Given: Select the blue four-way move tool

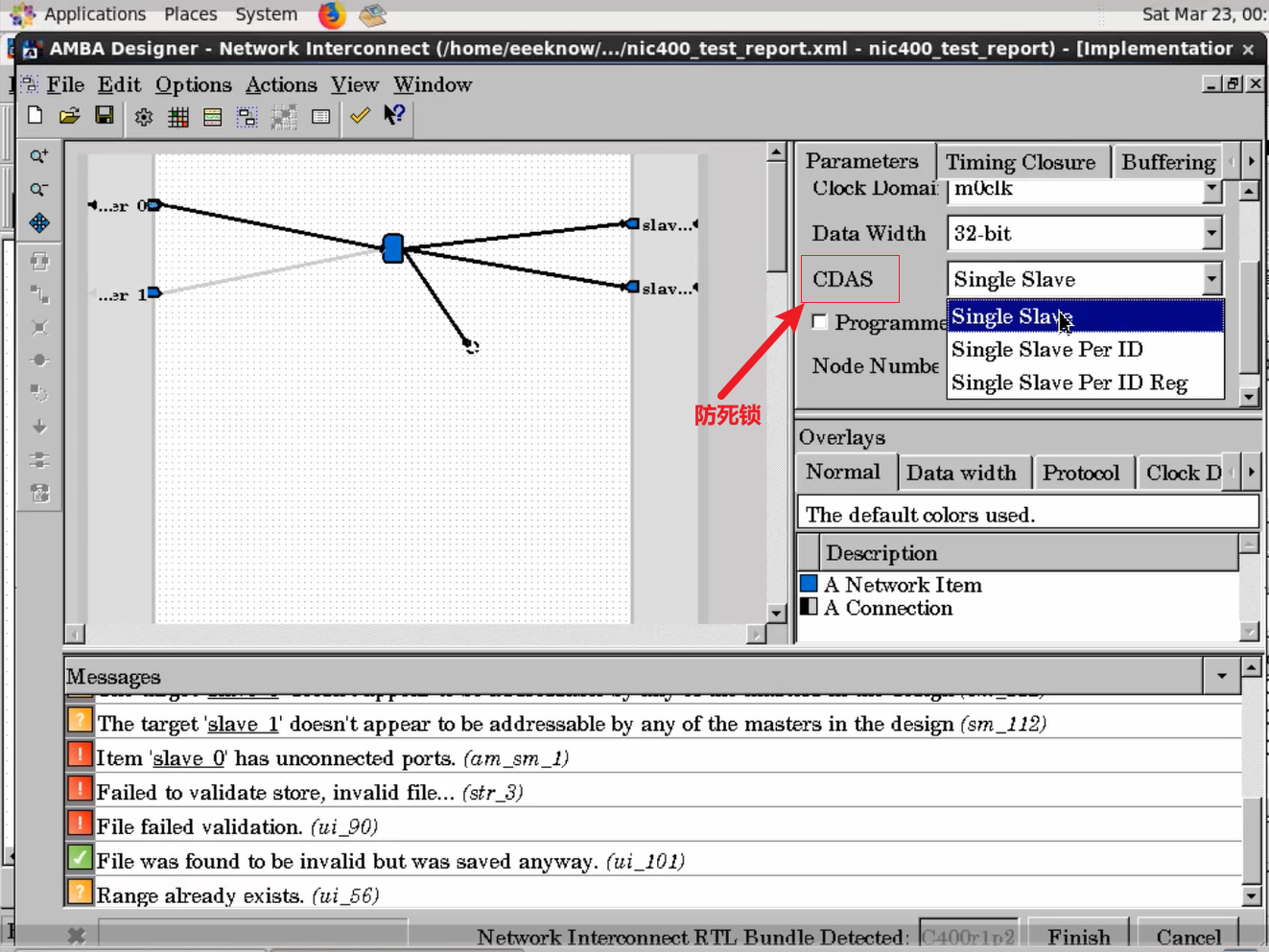Looking at the screenshot, I should tap(39, 223).
